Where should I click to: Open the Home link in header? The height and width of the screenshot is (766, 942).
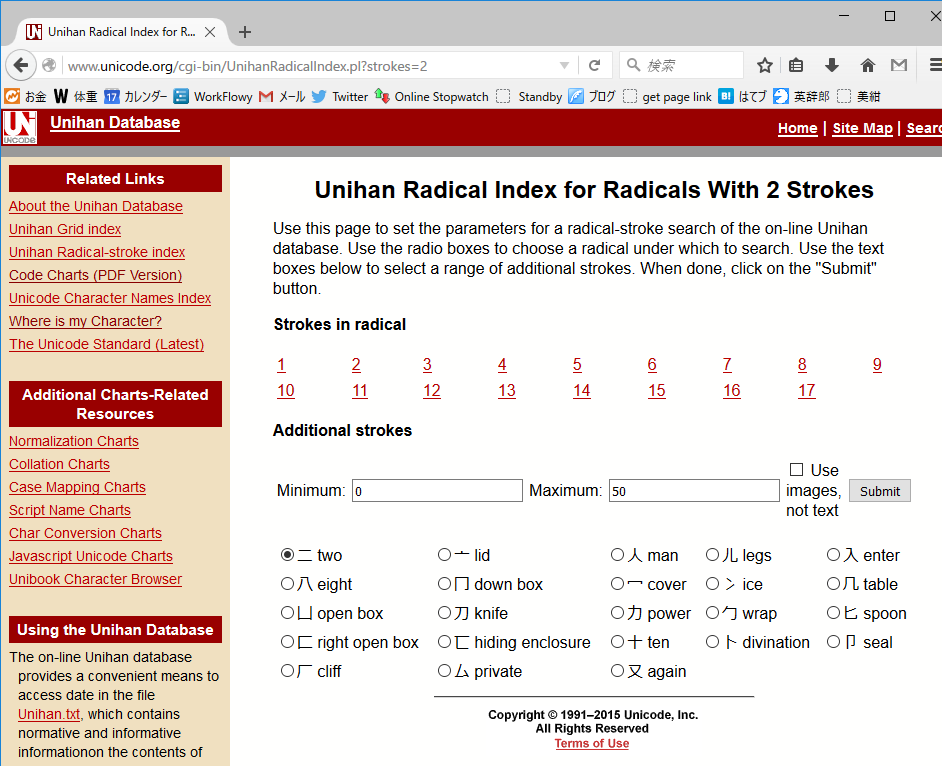pyautogui.click(x=797, y=128)
